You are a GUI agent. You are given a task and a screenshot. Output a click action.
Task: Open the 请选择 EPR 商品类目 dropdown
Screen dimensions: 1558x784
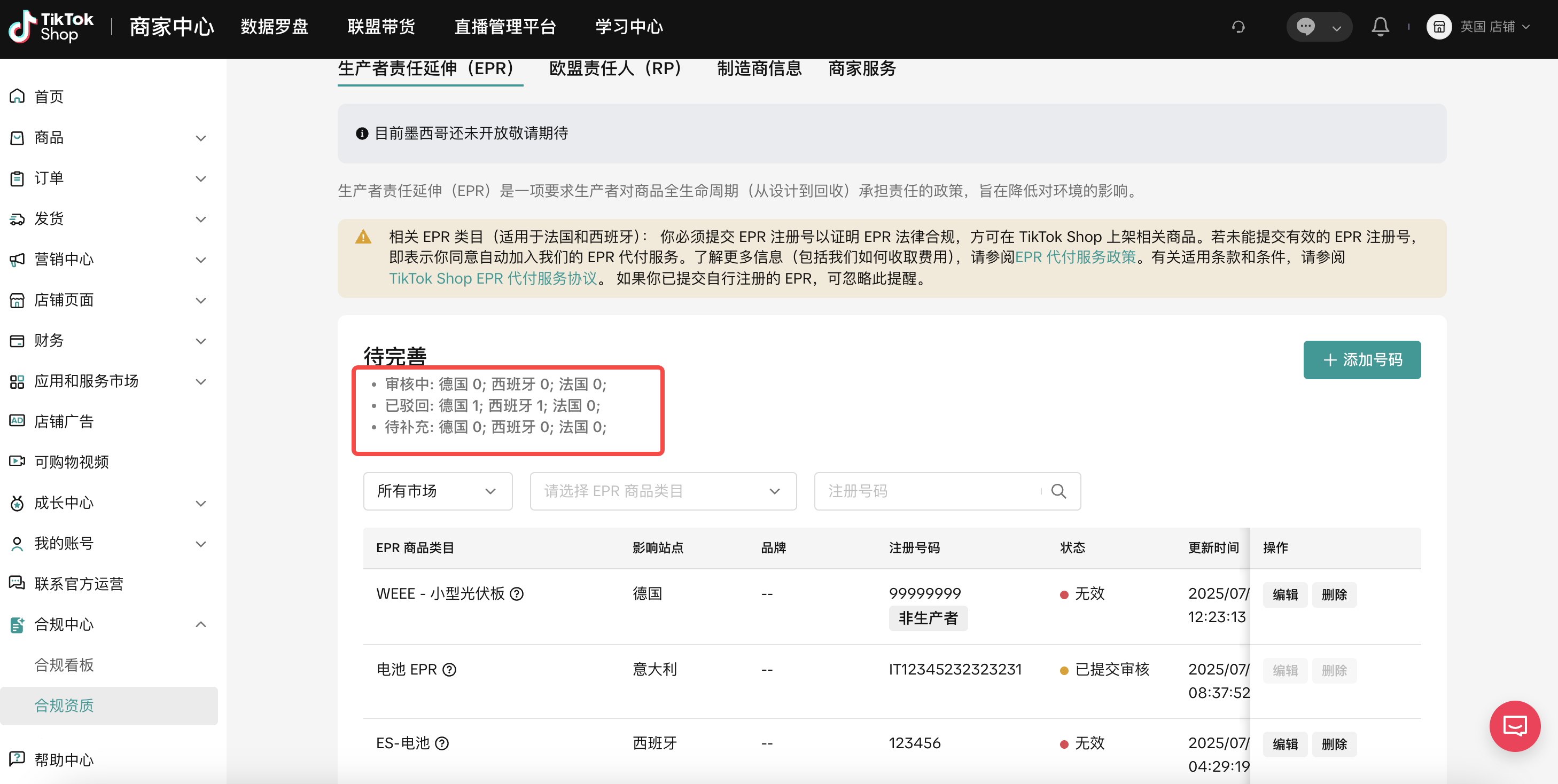point(663,491)
